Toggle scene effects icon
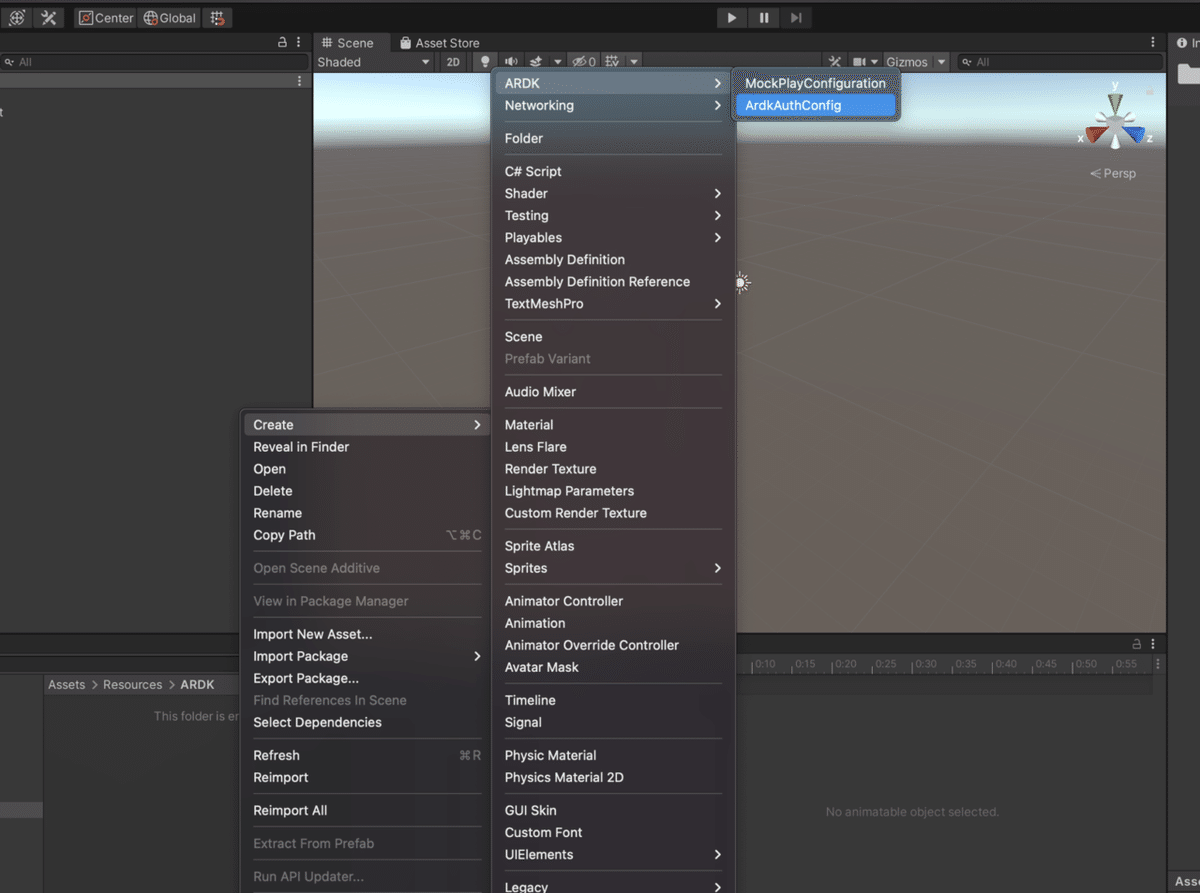Image resolution: width=1200 pixels, height=893 pixels. 536,62
